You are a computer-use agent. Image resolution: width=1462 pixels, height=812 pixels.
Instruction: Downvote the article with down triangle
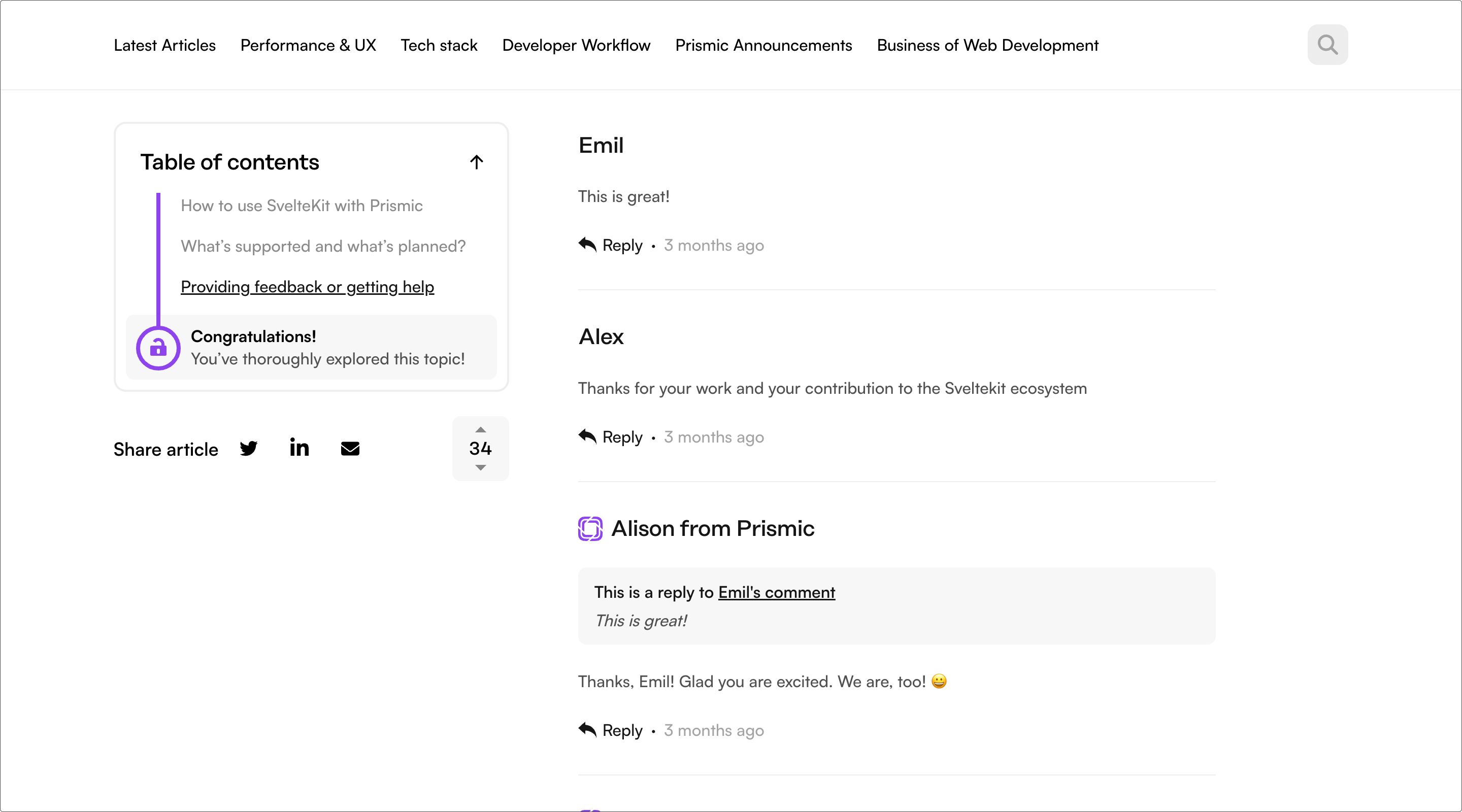pyautogui.click(x=480, y=467)
